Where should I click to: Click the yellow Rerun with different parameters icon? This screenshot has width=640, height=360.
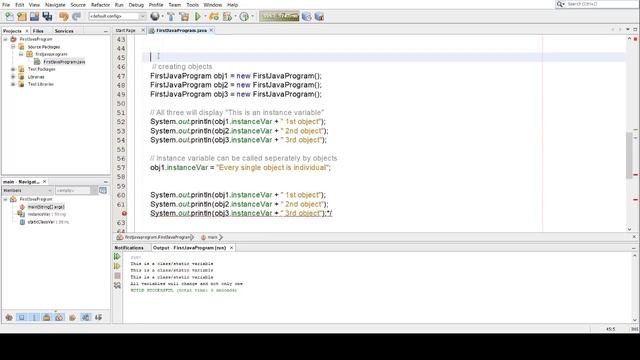point(117,266)
